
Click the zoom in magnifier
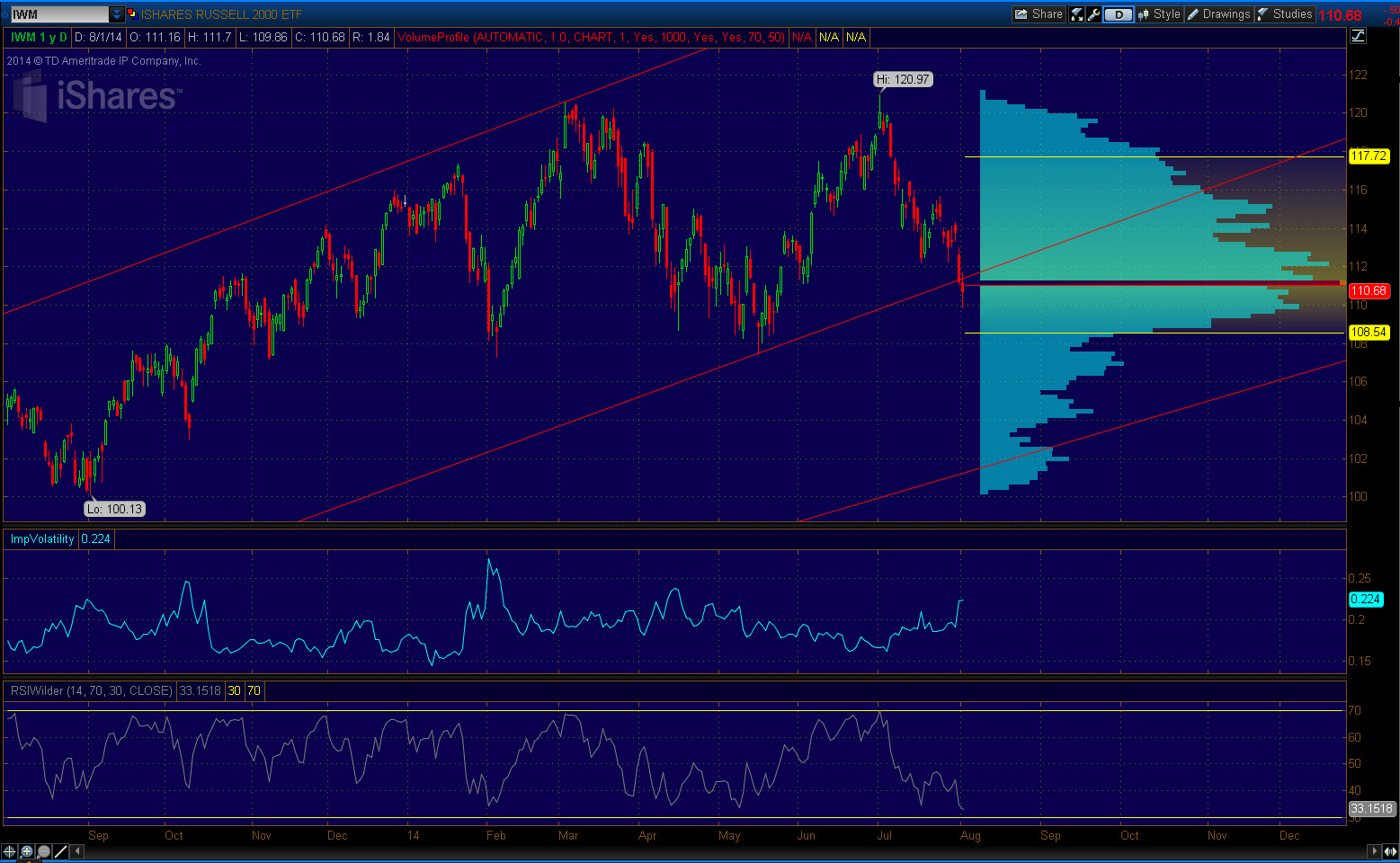(27, 851)
